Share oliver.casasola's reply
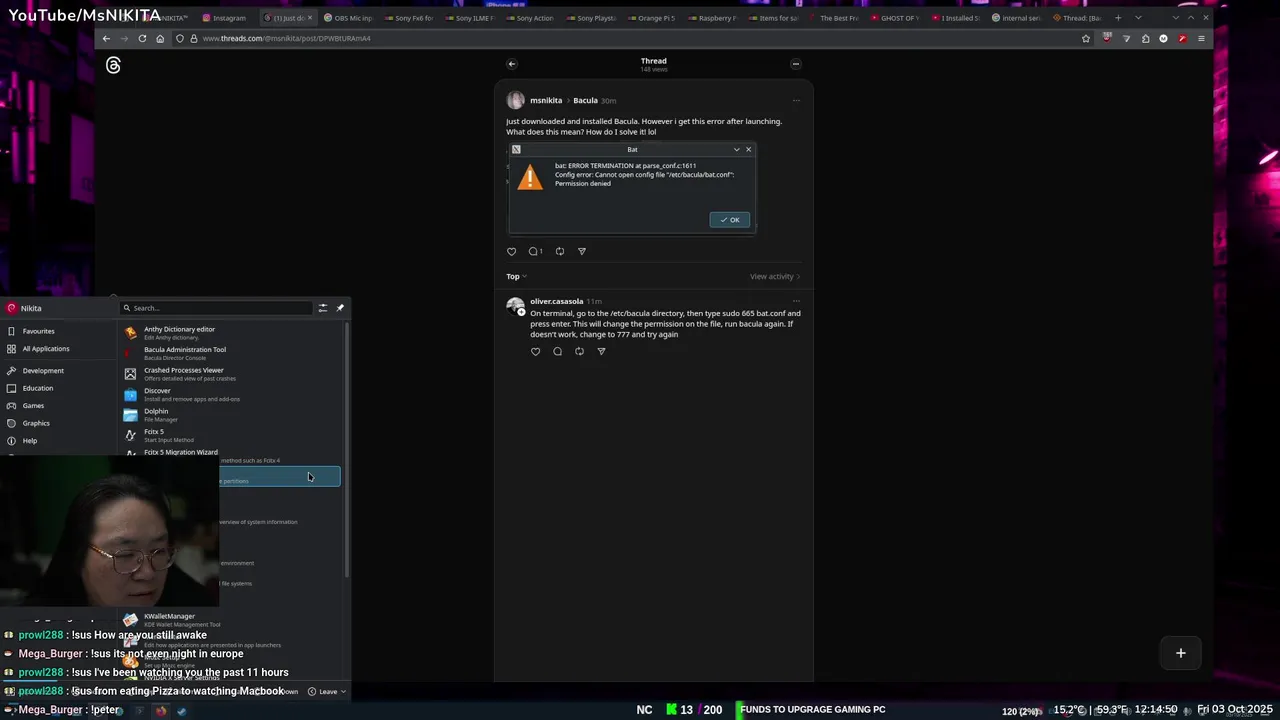The width and height of the screenshot is (1280, 720). tap(601, 351)
